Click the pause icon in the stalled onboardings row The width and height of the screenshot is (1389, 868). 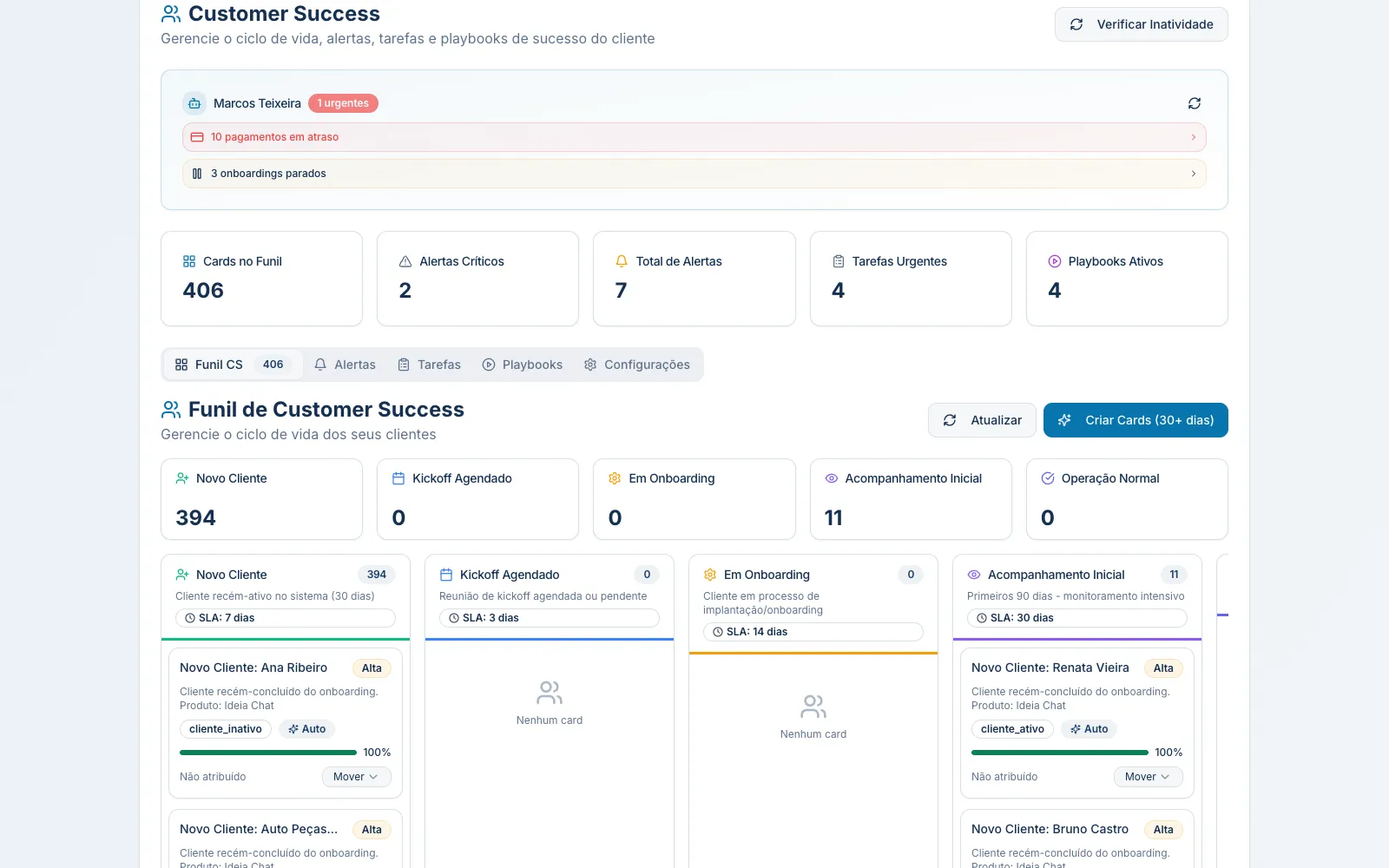pyautogui.click(x=197, y=174)
